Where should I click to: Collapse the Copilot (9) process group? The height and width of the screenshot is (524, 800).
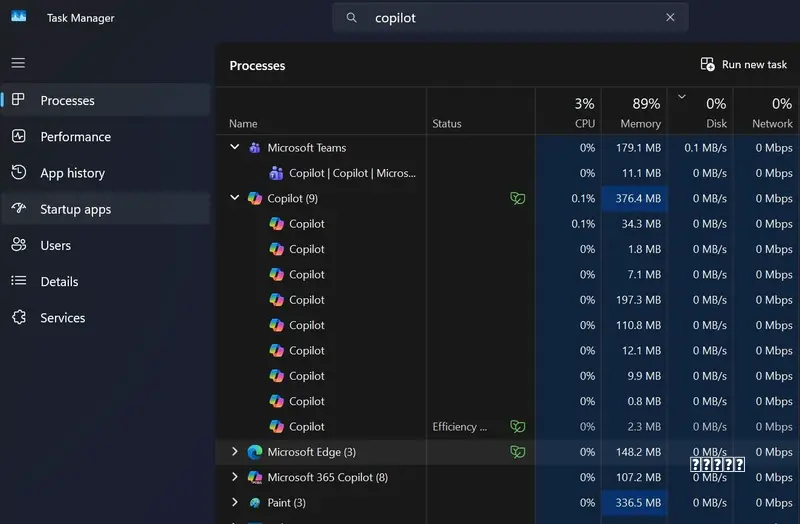[x=235, y=197]
